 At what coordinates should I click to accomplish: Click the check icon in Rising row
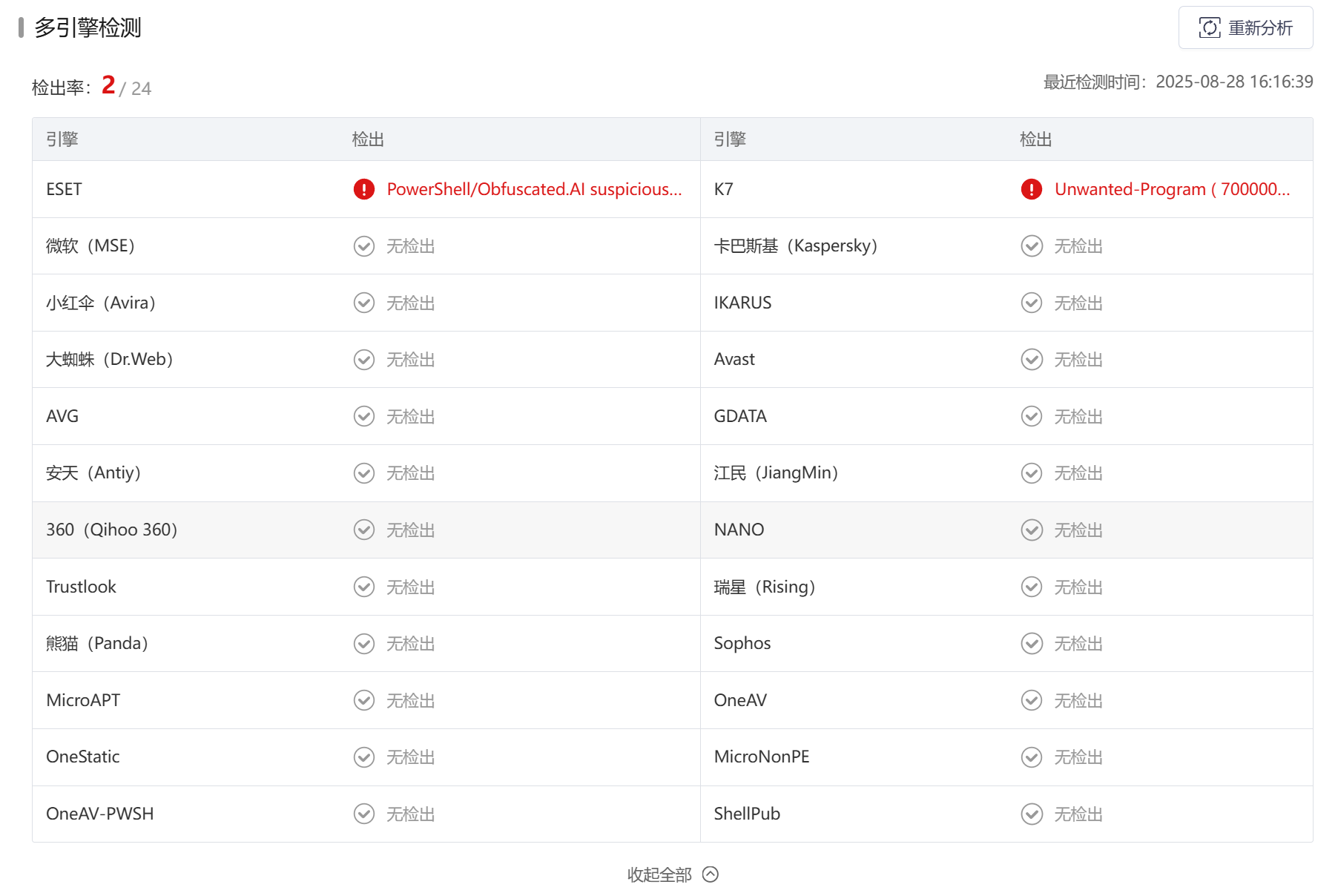point(1032,587)
